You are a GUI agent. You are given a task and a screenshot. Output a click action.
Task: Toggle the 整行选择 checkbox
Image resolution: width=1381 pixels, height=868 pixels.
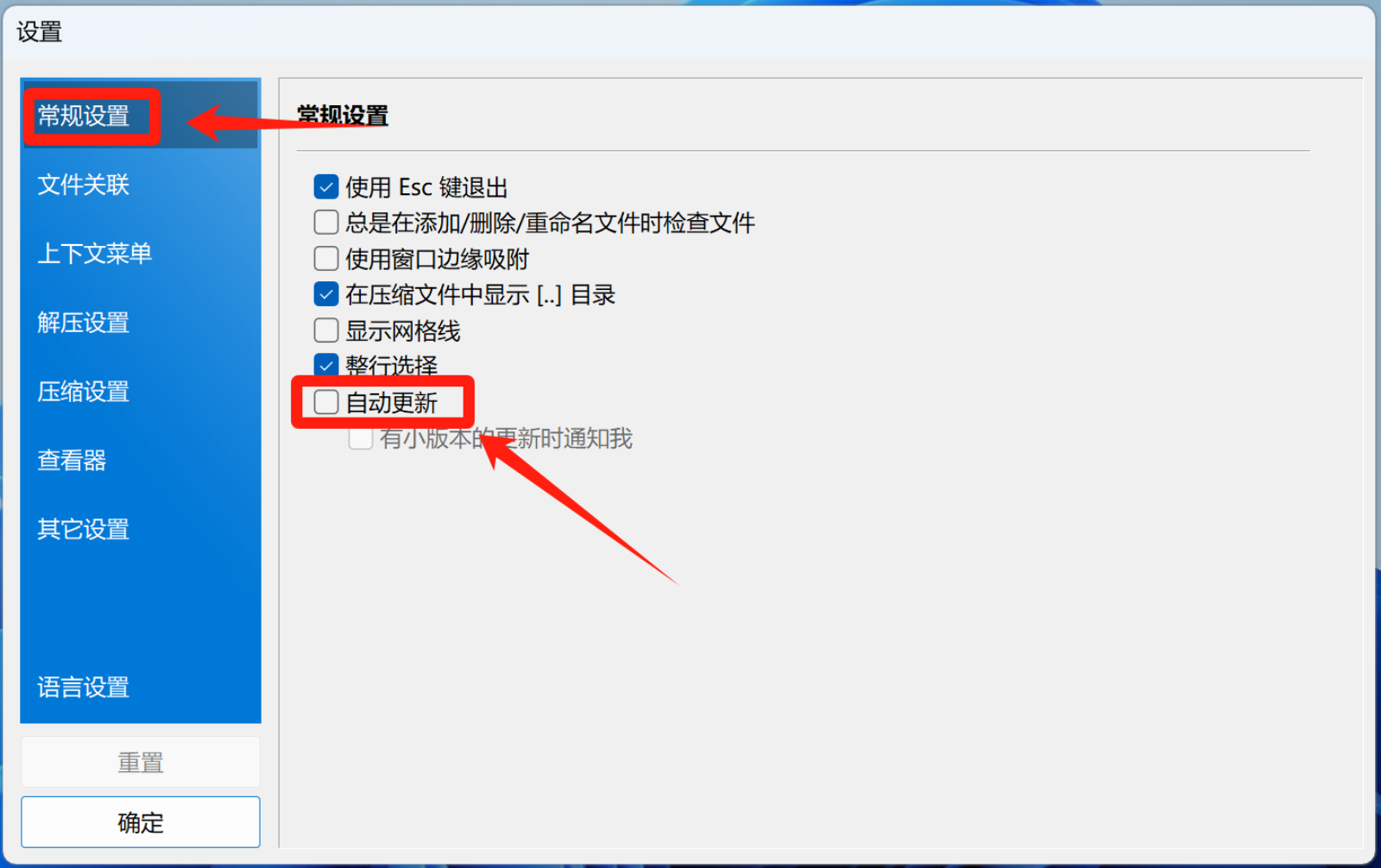tap(326, 365)
